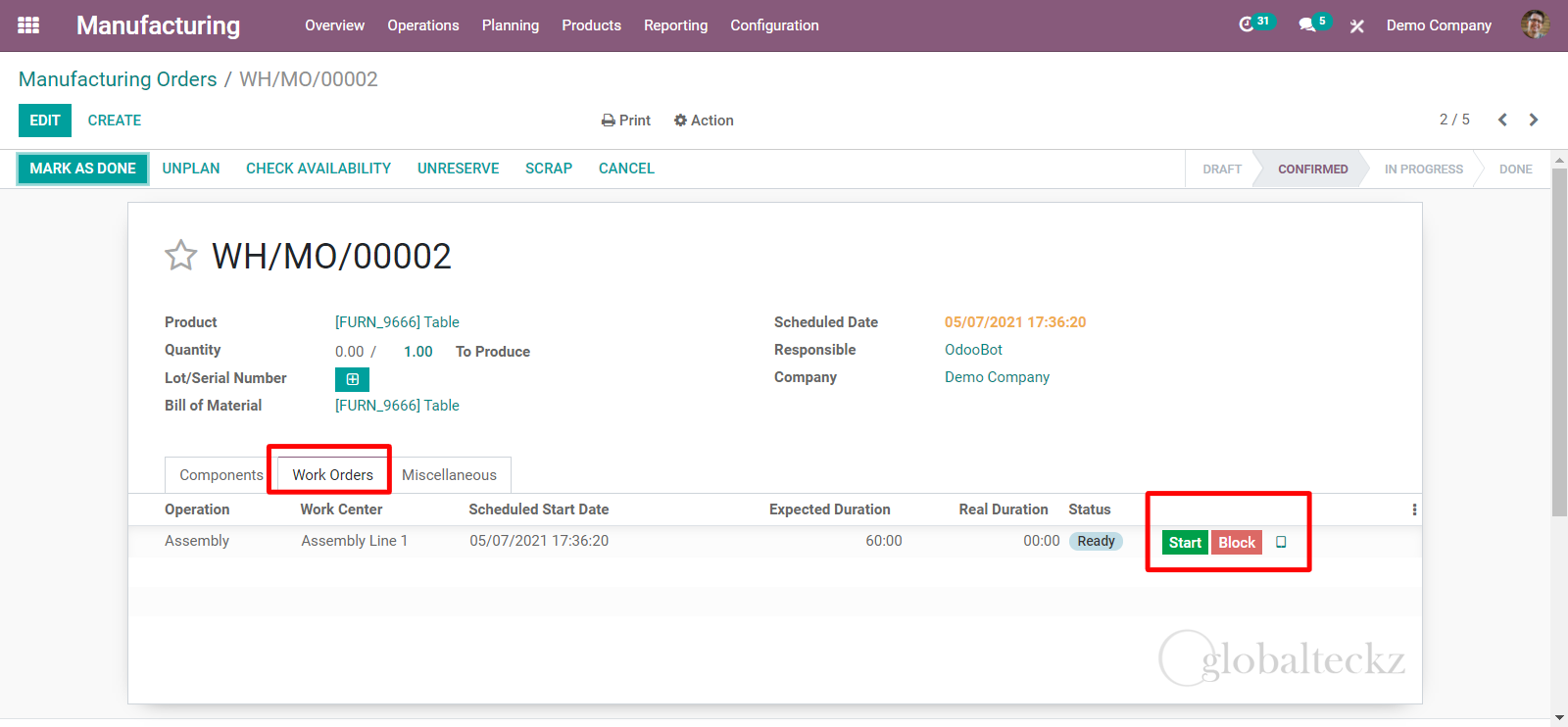Screen dimensions: 1568x727
Task: Click CHECK AVAILABILITY button
Action: click(x=318, y=169)
